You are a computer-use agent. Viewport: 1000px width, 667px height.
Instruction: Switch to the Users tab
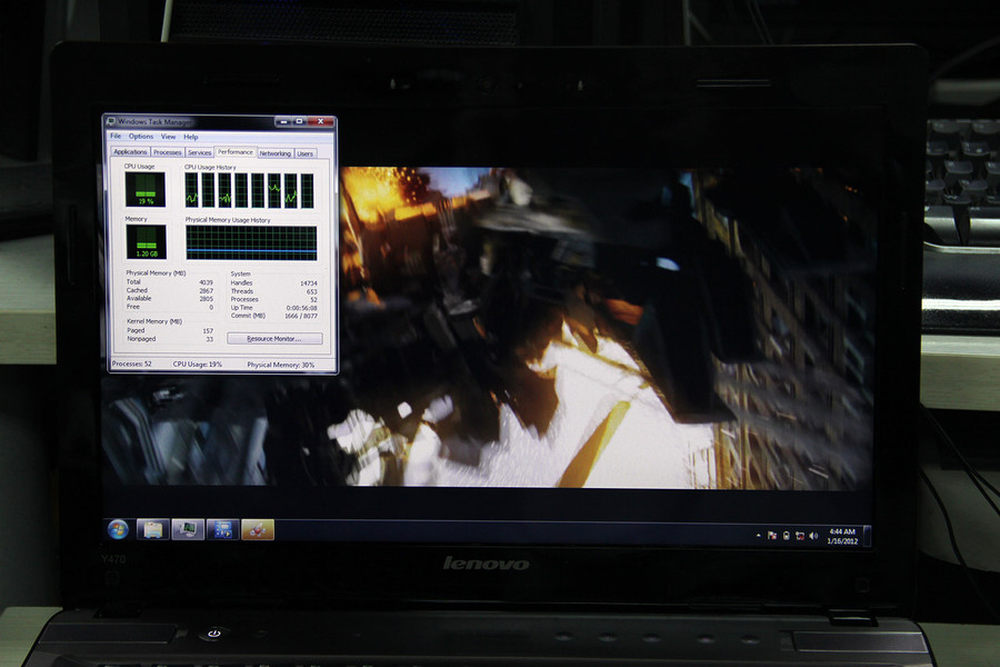pos(305,153)
